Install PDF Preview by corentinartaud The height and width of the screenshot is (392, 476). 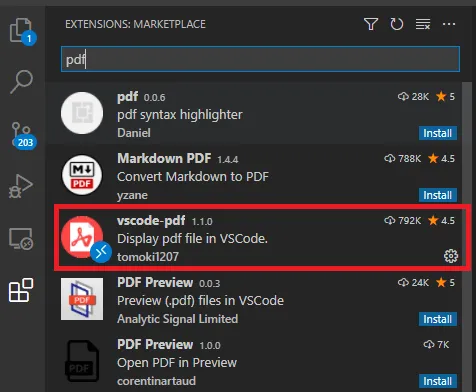click(437, 381)
